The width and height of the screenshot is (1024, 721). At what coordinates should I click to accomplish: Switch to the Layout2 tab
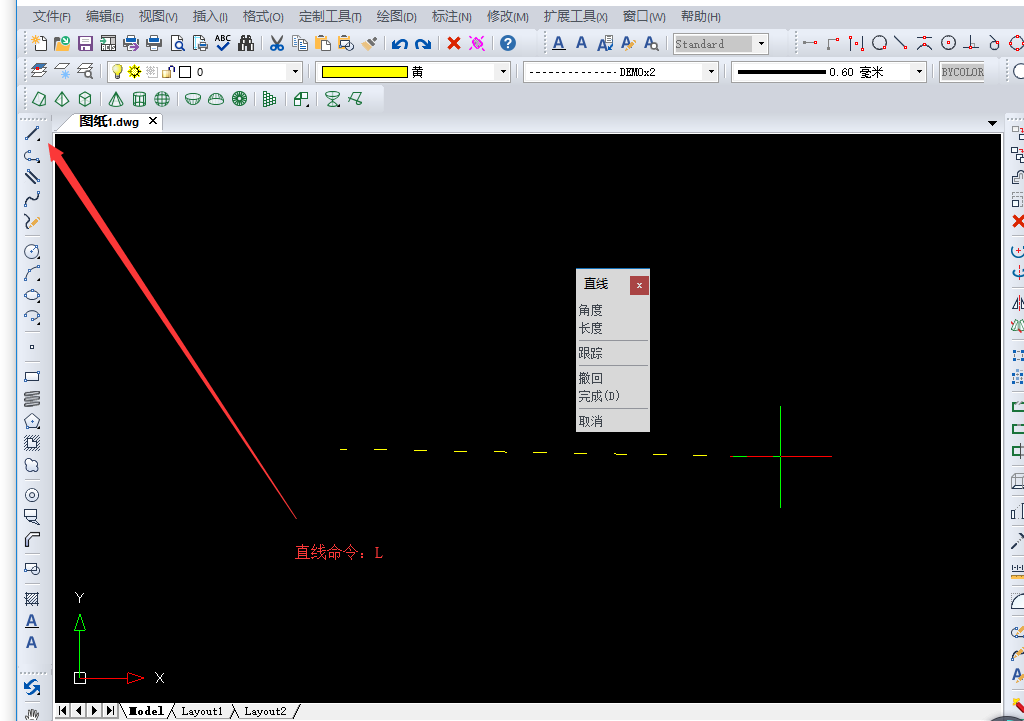click(x=265, y=711)
